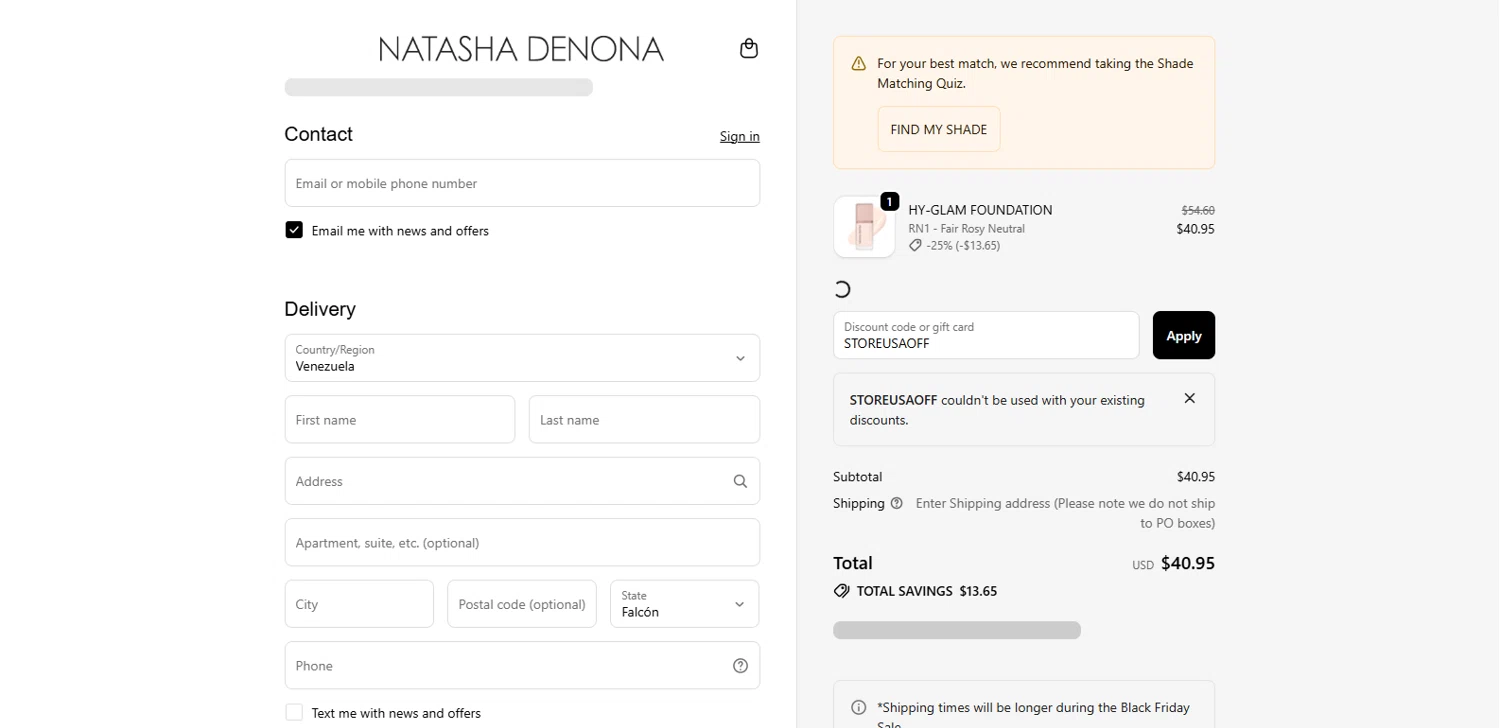Open the Country/Region dropdown
The height and width of the screenshot is (728, 1500).
[x=522, y=358]
